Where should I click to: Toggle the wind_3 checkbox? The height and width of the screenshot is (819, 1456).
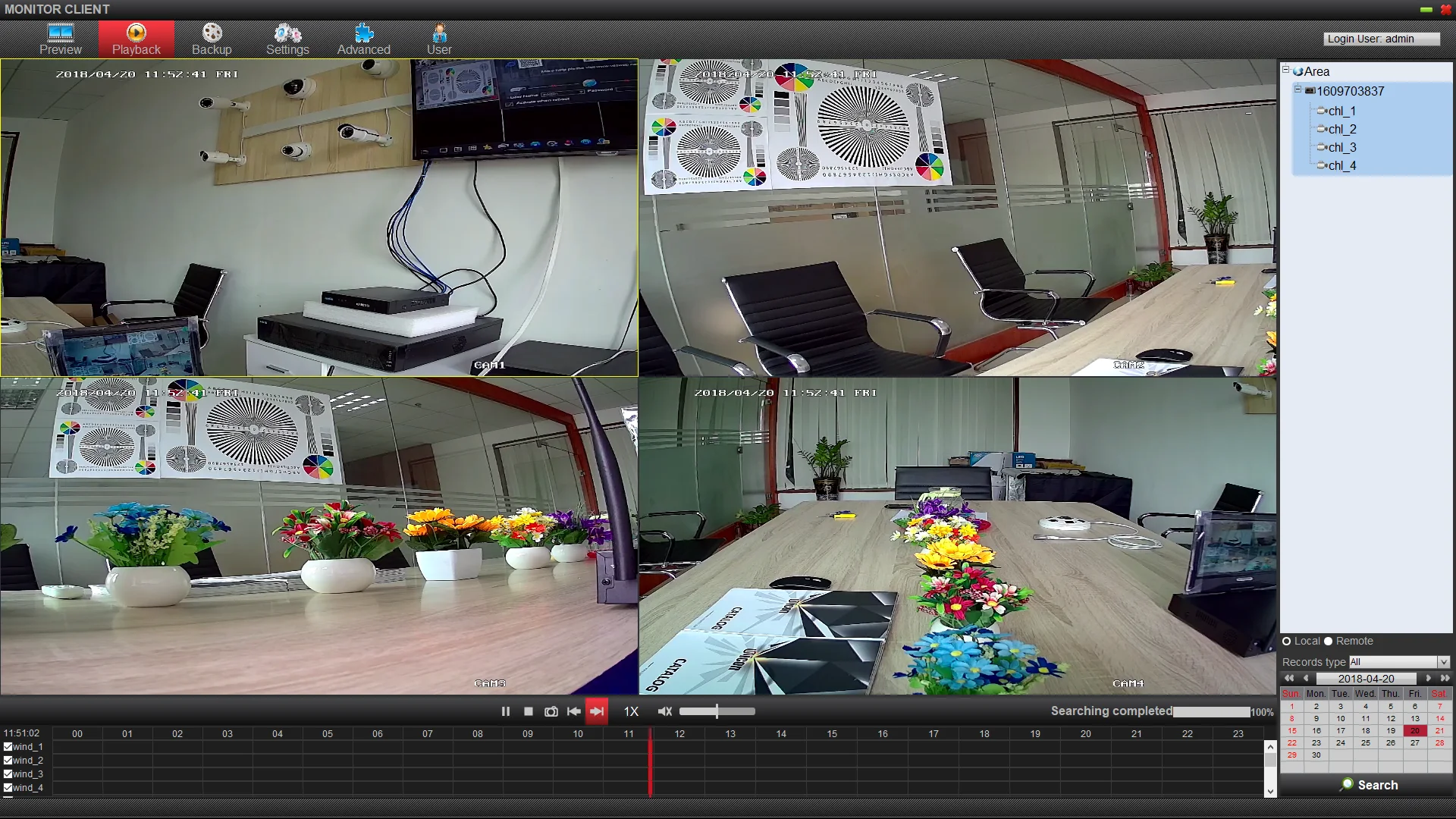click(8, 774)
